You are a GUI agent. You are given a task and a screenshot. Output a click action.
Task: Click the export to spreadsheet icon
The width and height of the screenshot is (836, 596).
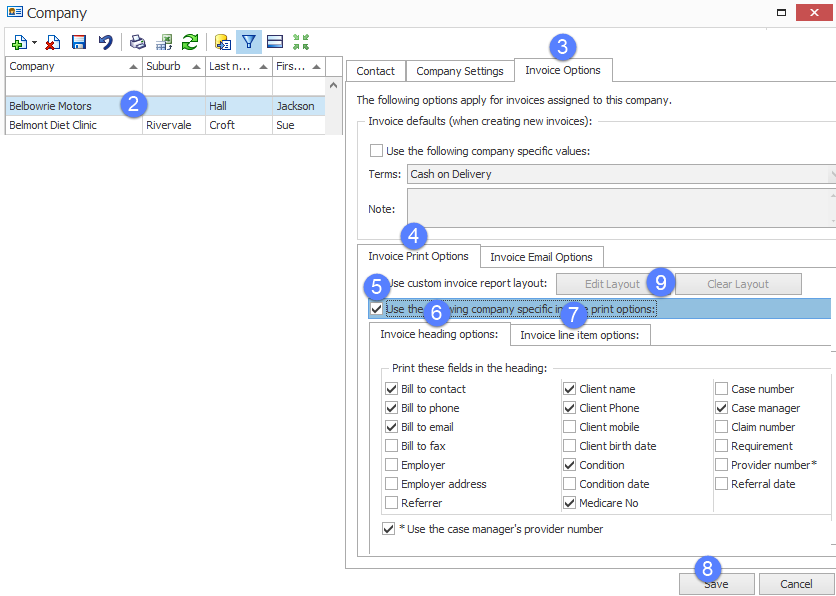[164, 42]
